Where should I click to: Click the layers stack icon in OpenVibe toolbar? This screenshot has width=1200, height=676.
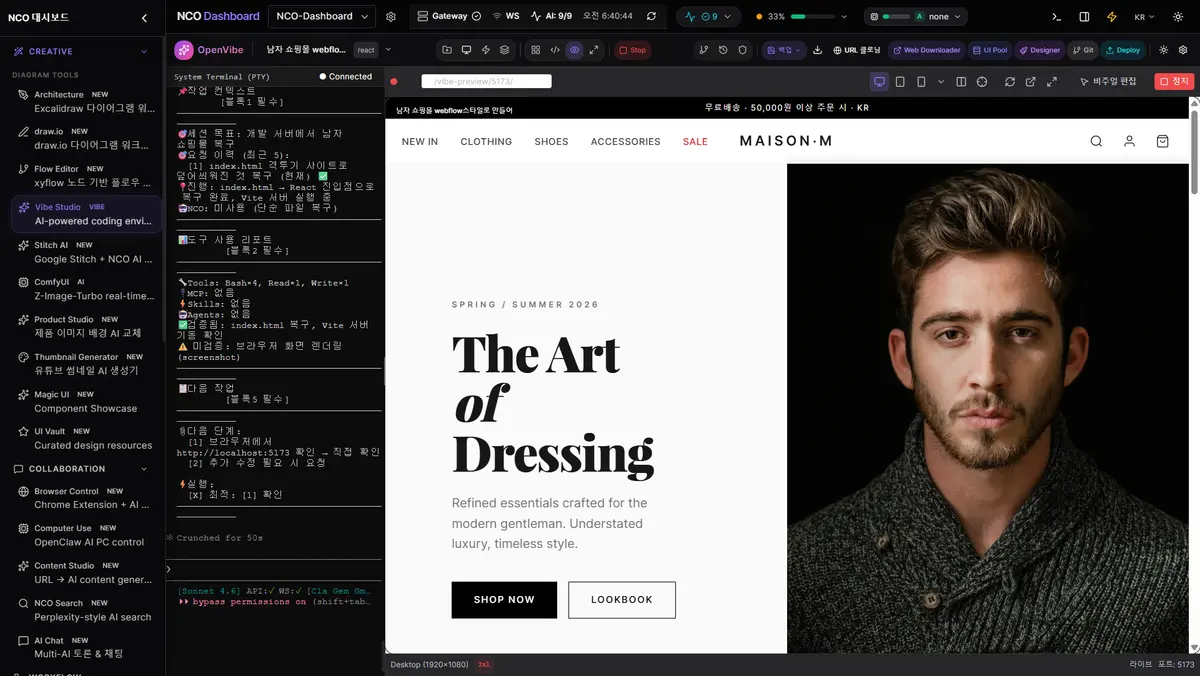click(x=504, y=50)
